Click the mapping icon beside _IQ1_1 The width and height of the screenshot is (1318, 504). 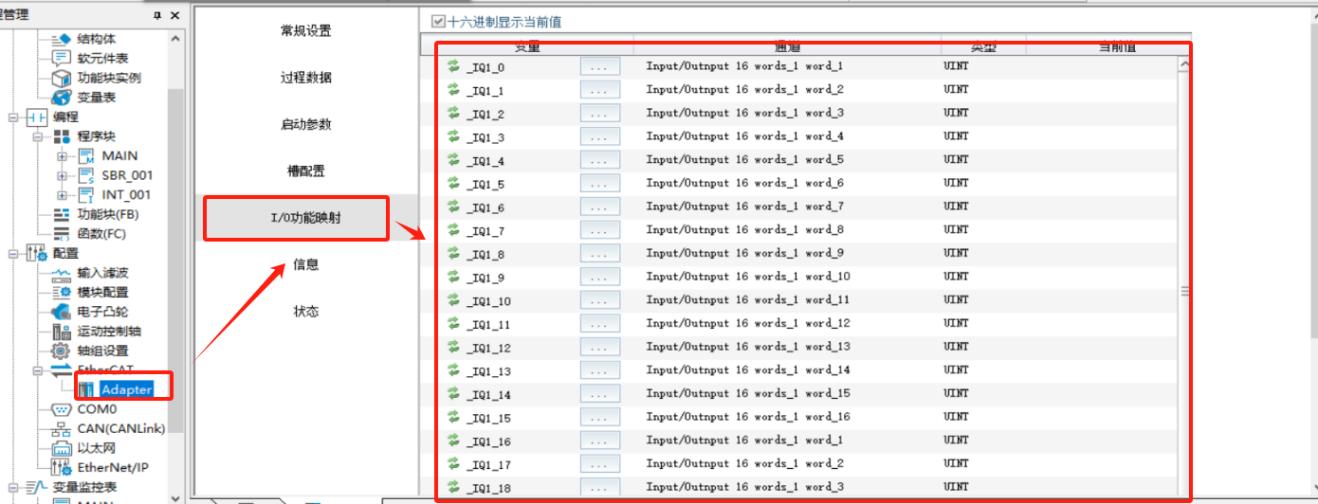tap(453, 89)
